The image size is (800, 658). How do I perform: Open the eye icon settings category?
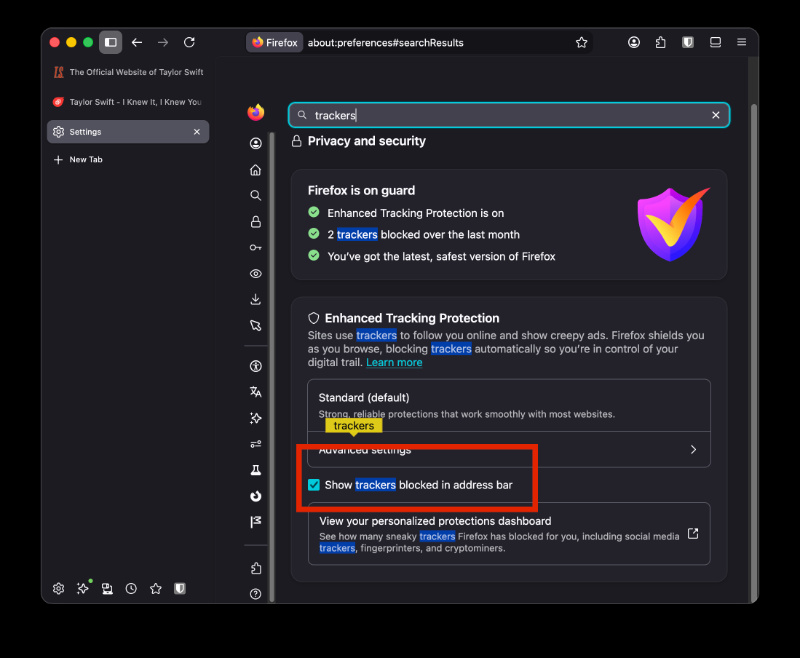click(256, 274)
